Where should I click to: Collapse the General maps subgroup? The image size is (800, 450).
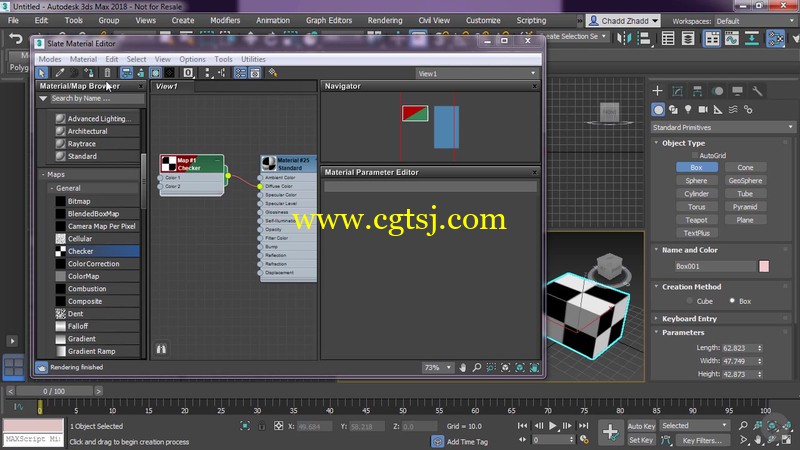tap(52, 188)
